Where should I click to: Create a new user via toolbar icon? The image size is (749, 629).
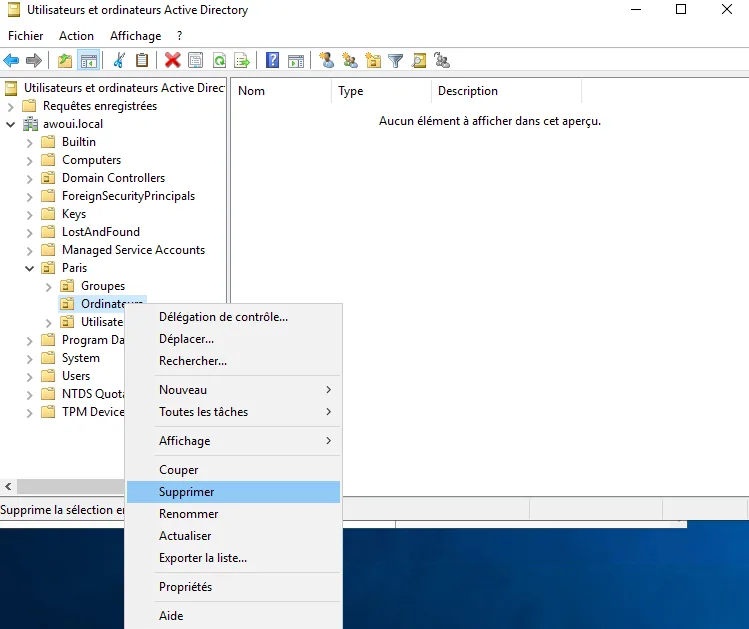click(327, 61)
